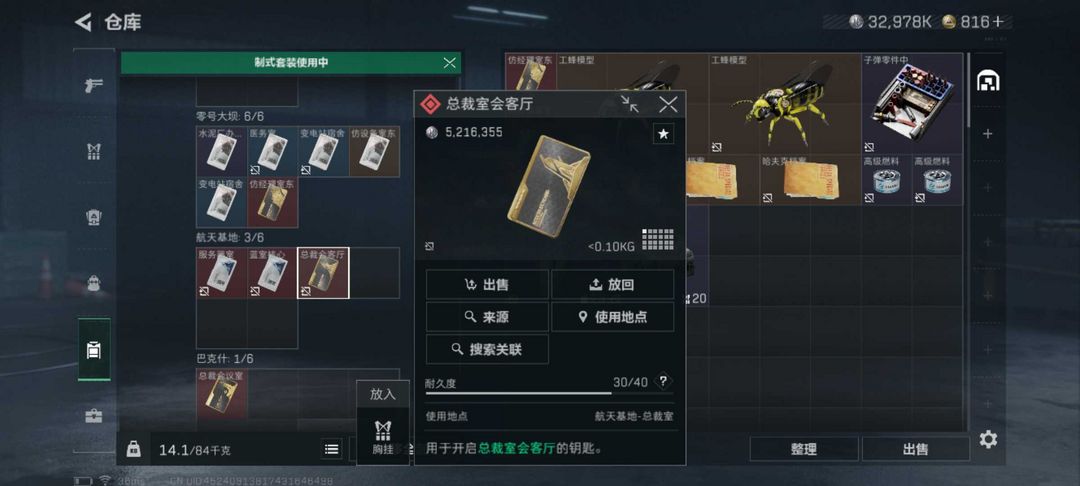Screen dimensions: 1080x486
Task: Click the 放回 button
Action: 612,284
